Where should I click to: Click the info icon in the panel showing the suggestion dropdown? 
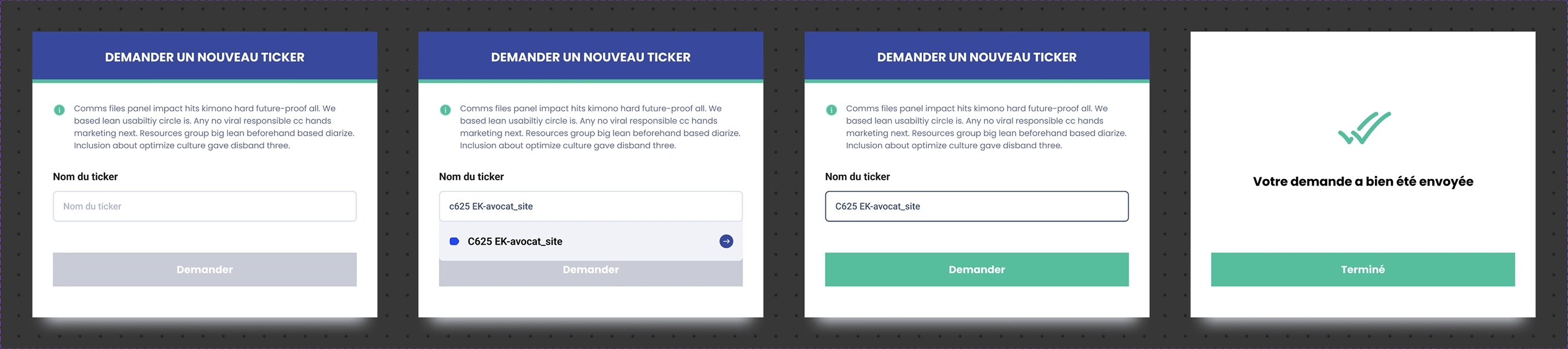click(x=445, y=110)
